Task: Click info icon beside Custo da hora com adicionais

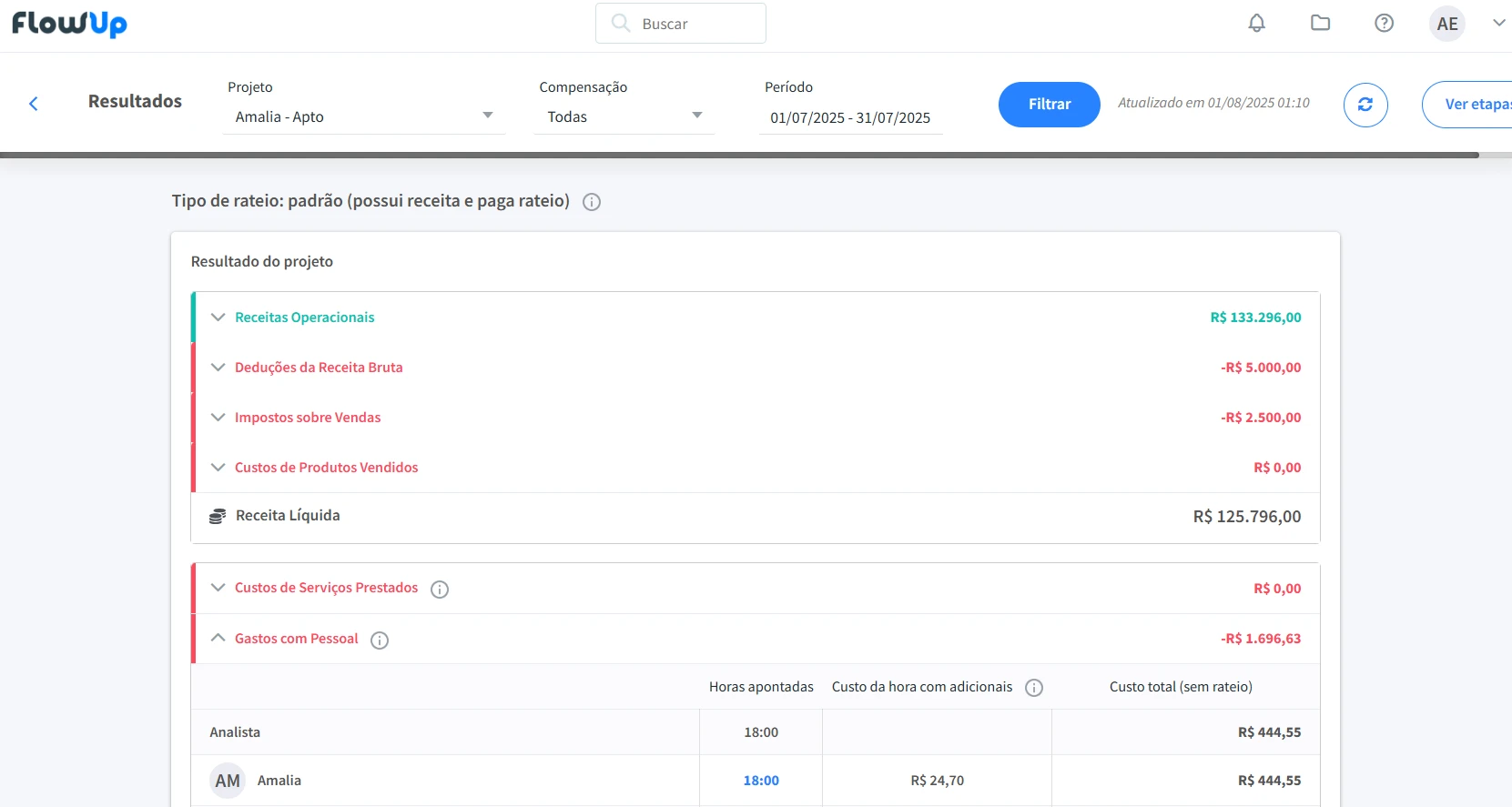Action: (x=1034, y=688)
